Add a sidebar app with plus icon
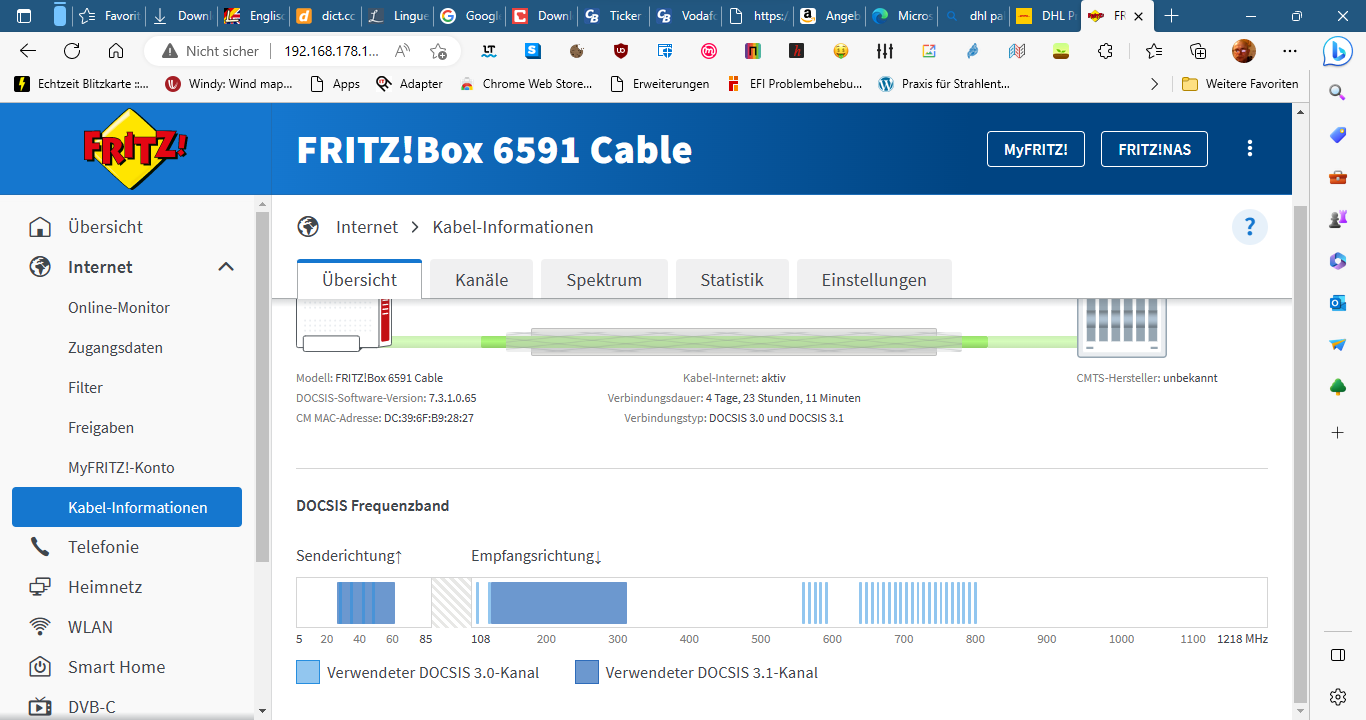The image size is (1366, 720). click(1338, 432)
